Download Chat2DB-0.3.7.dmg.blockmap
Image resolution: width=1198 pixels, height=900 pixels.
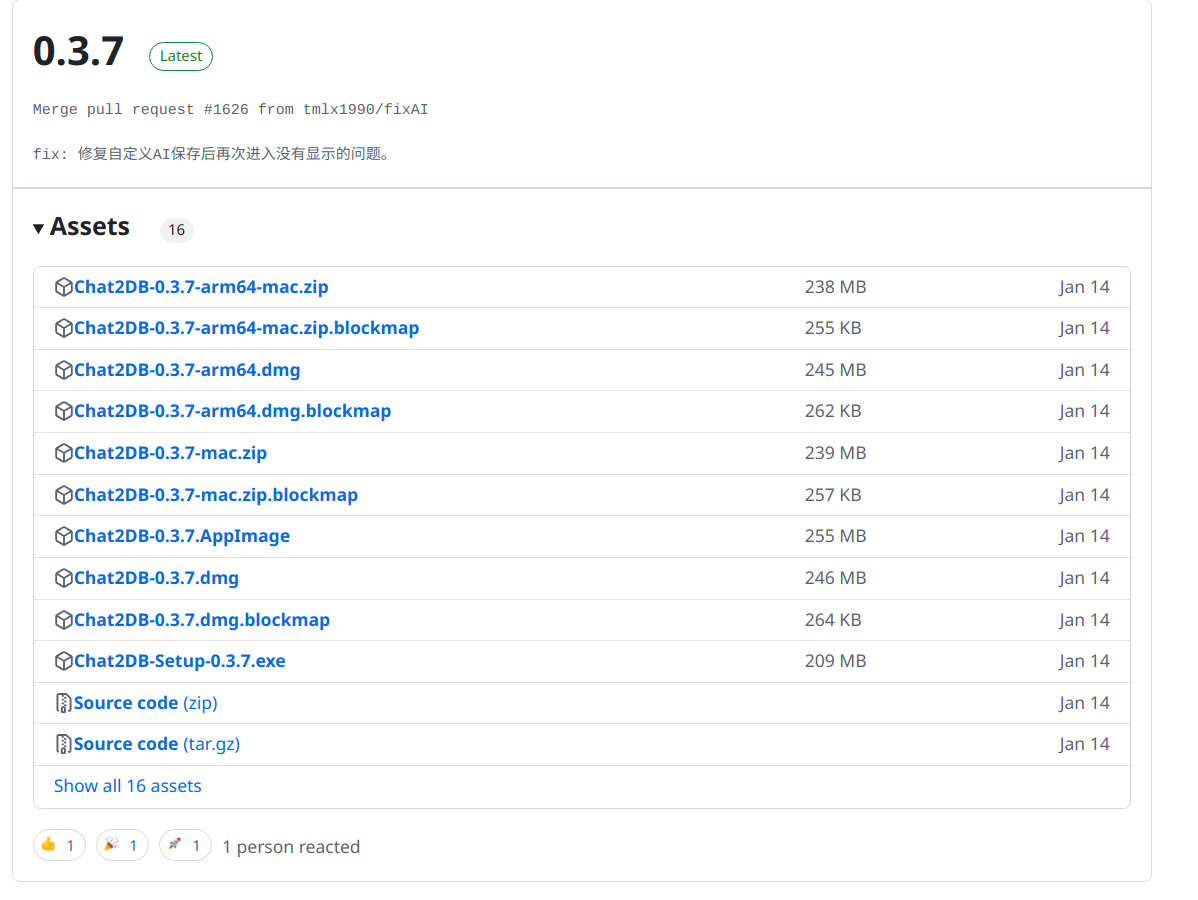point(201,619)
